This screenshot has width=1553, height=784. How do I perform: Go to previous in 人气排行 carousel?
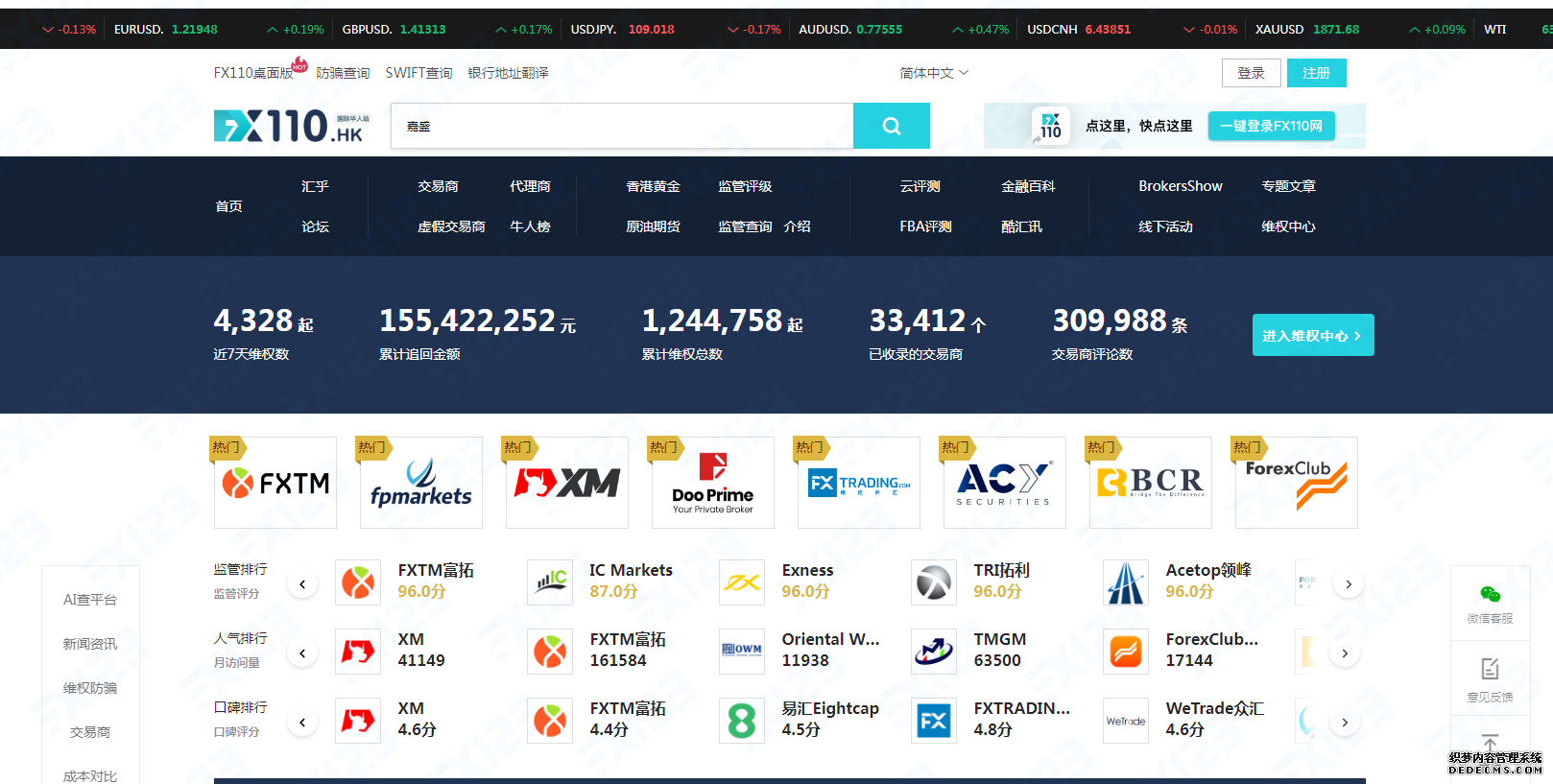(x=302, y=653)
